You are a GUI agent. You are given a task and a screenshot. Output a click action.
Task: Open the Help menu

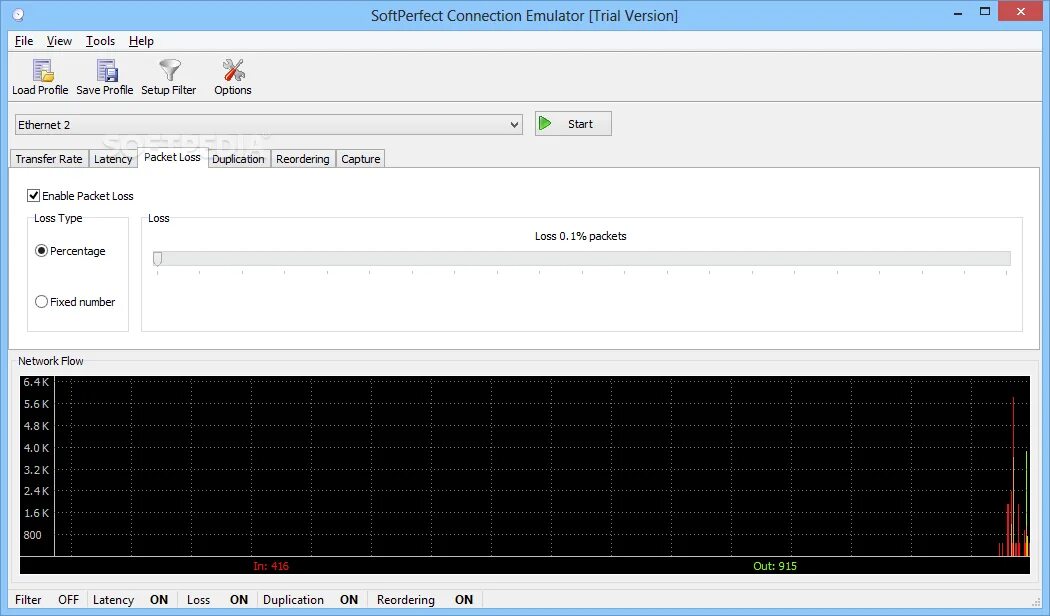(141, 41)
